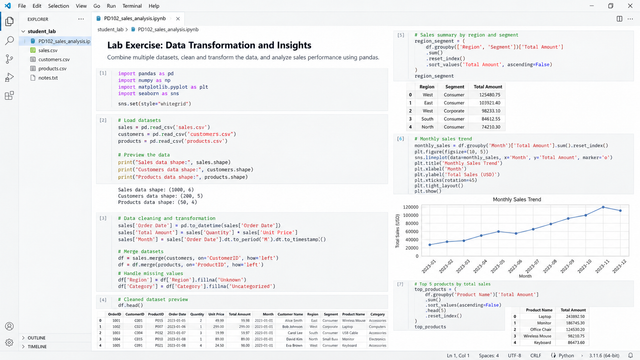The height and width of the screenshot is (360, 640).
Task: Click the Total Amount header in region table
Action: (488, 87)
